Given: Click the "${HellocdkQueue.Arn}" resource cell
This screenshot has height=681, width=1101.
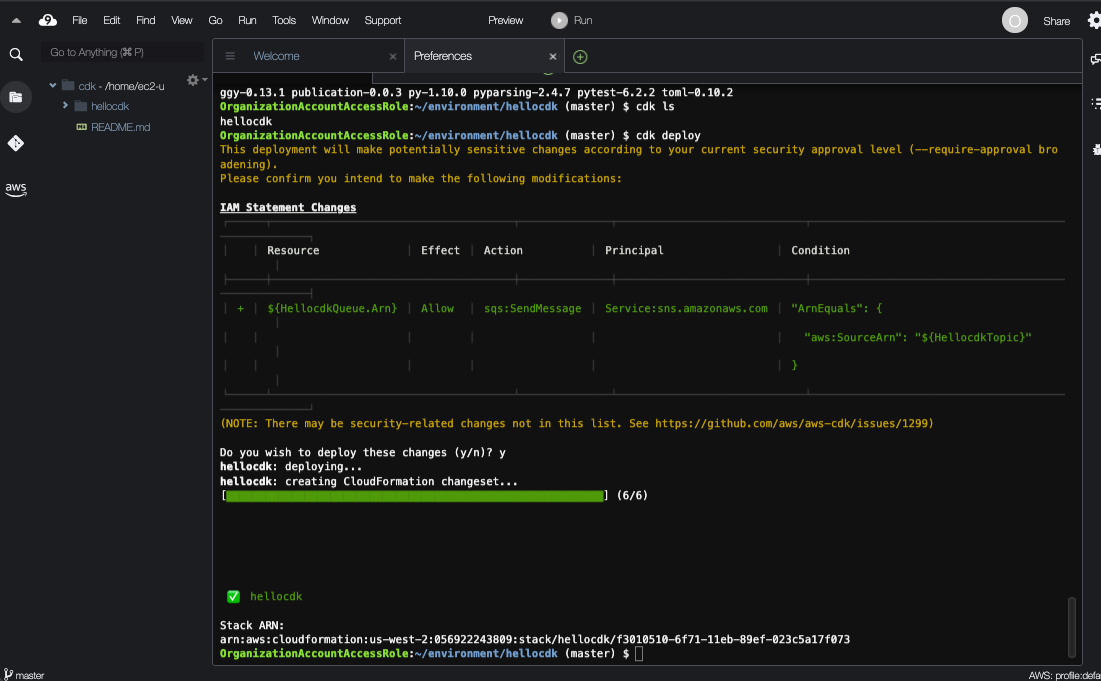Looking at the screenshot, I should (332, 308).
